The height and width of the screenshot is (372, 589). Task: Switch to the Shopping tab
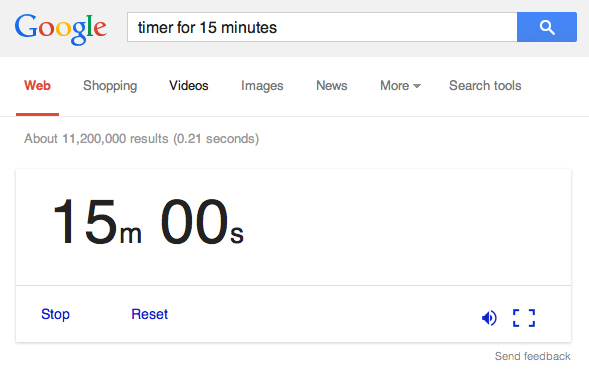pyautogui.click(x=110, y=86)
